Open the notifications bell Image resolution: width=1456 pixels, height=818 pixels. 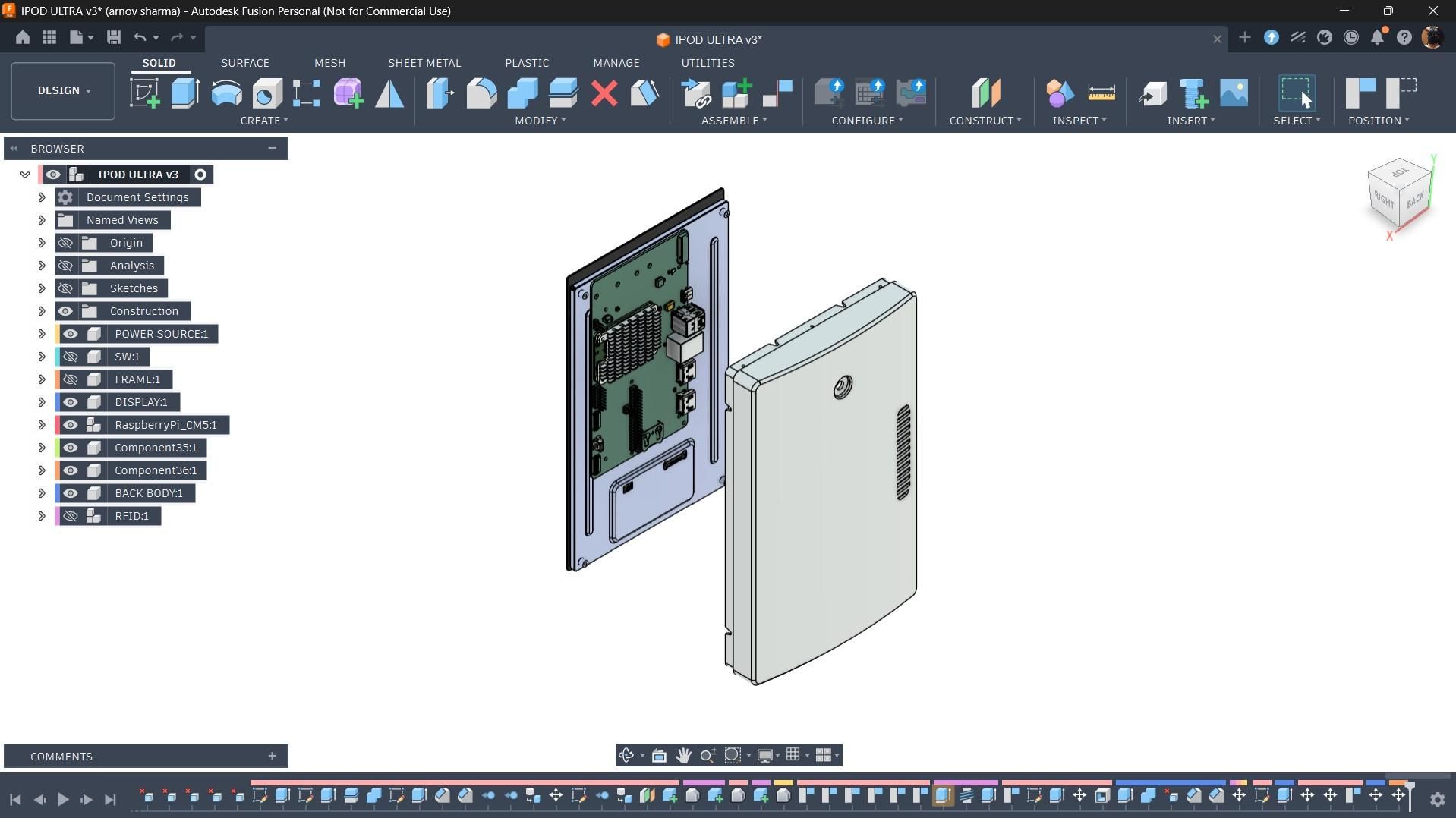coord(1378,37)
